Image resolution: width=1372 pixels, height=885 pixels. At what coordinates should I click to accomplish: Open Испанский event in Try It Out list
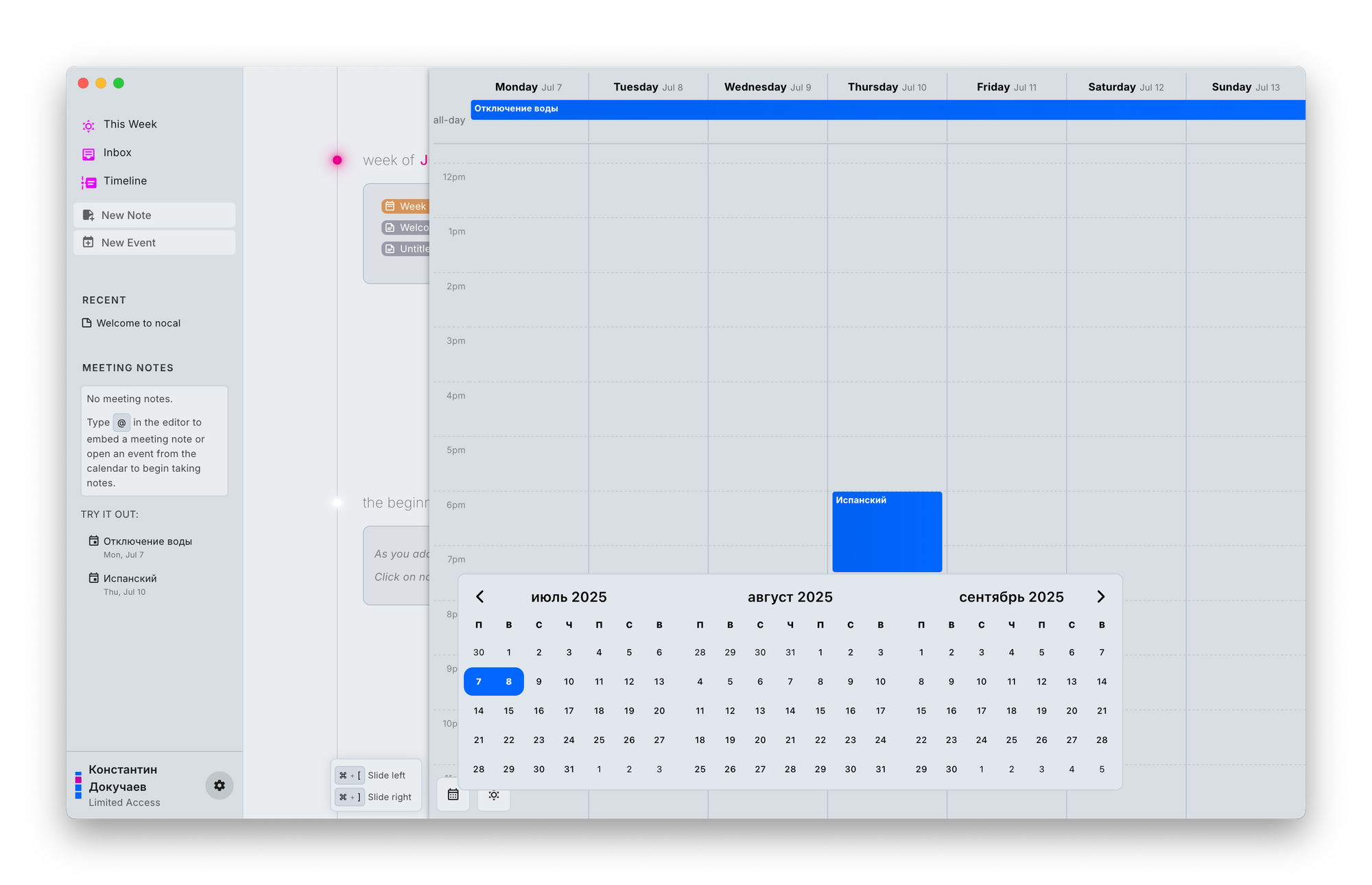(x=130, y=578)
